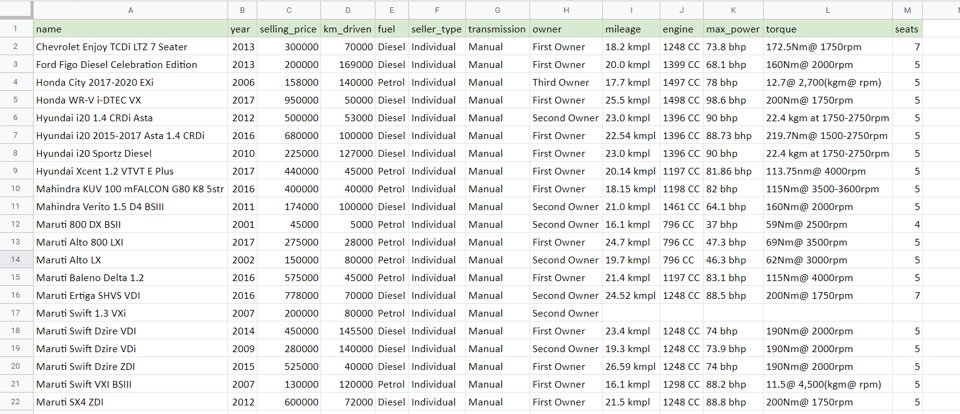
Task: Select column G header
Action: pyautogui.click(x=498, y=10)
